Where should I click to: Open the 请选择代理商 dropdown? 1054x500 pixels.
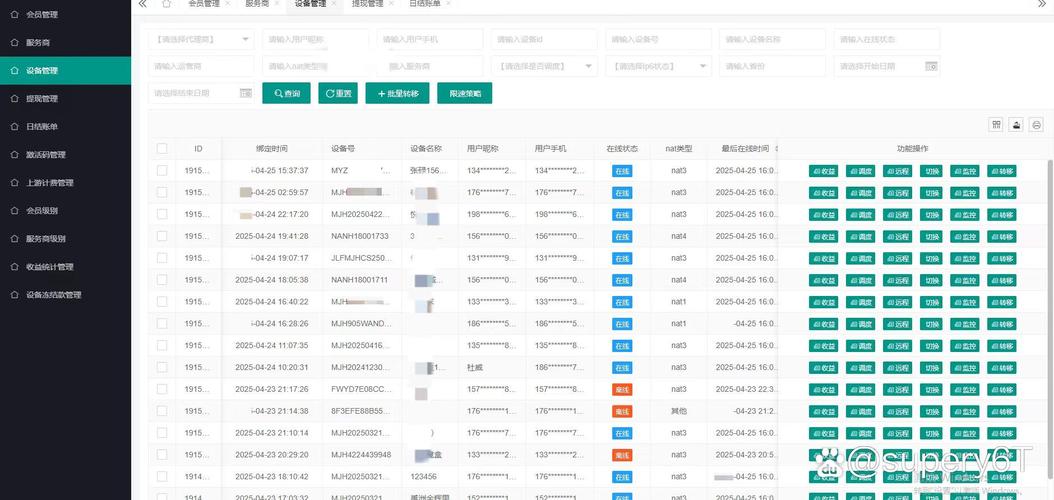click(x=201, y=40)
